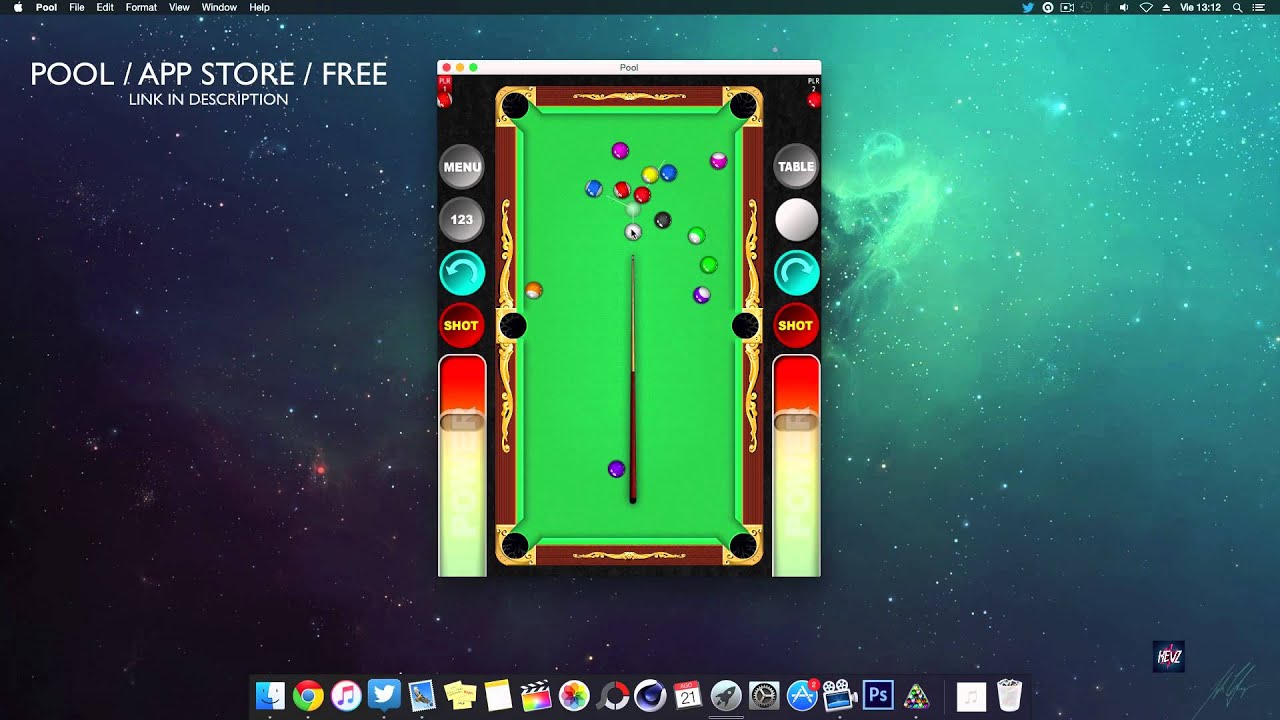
Task: Open Spotlight search
Action: point(1238,7)
